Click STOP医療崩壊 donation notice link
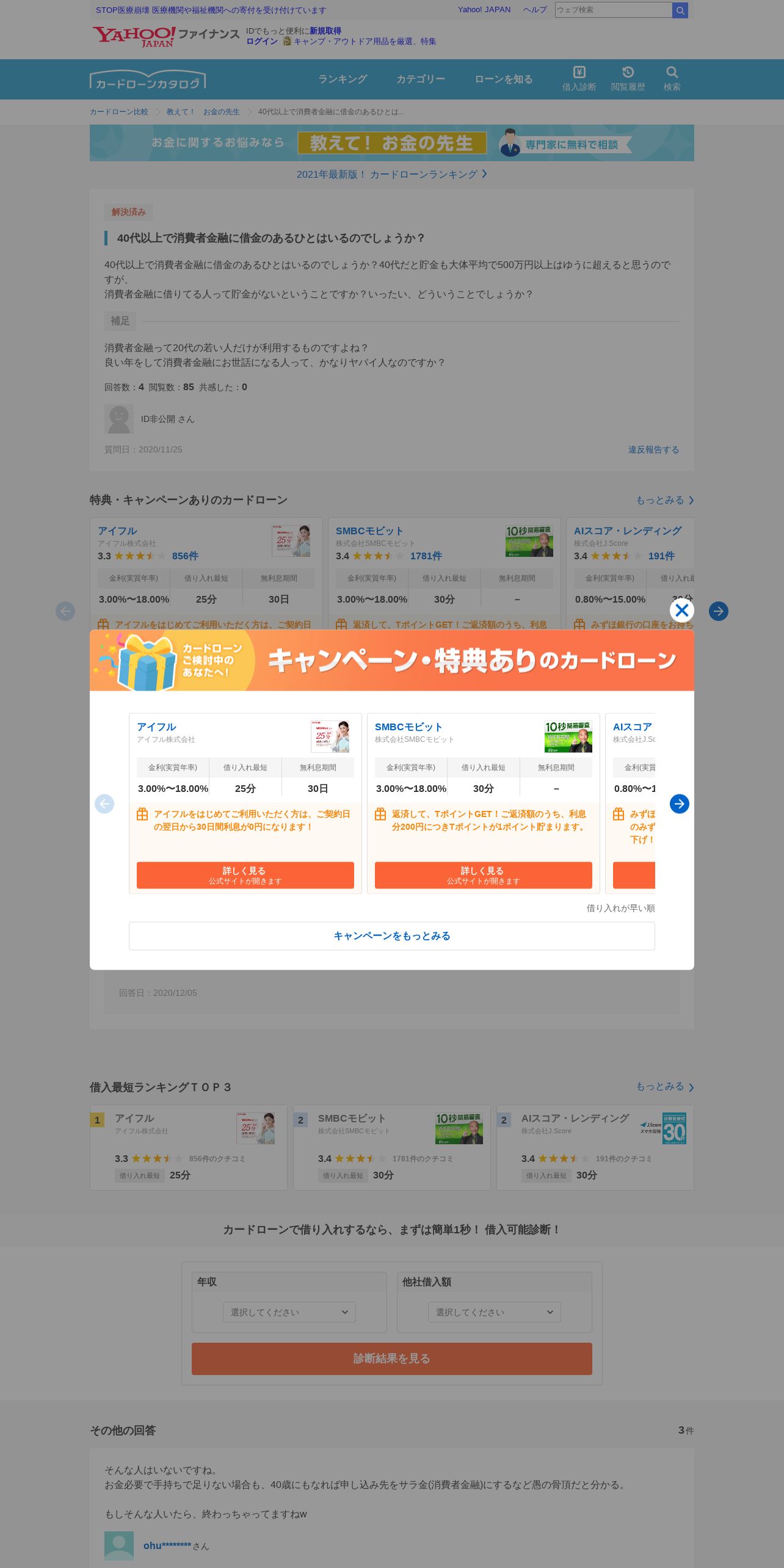Image resolution: width=784 pixels, height=1568 pixels. point(211,10)
